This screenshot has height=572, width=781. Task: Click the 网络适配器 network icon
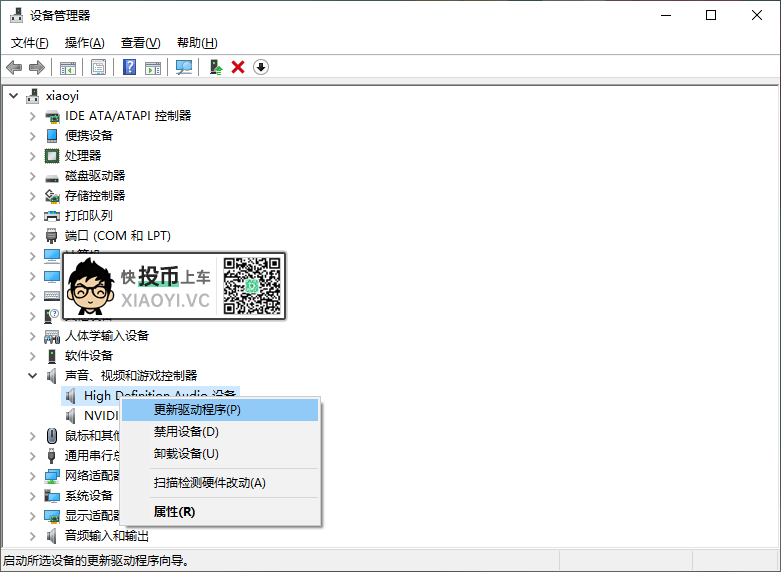pyautogui.click(x=52, y=476)
